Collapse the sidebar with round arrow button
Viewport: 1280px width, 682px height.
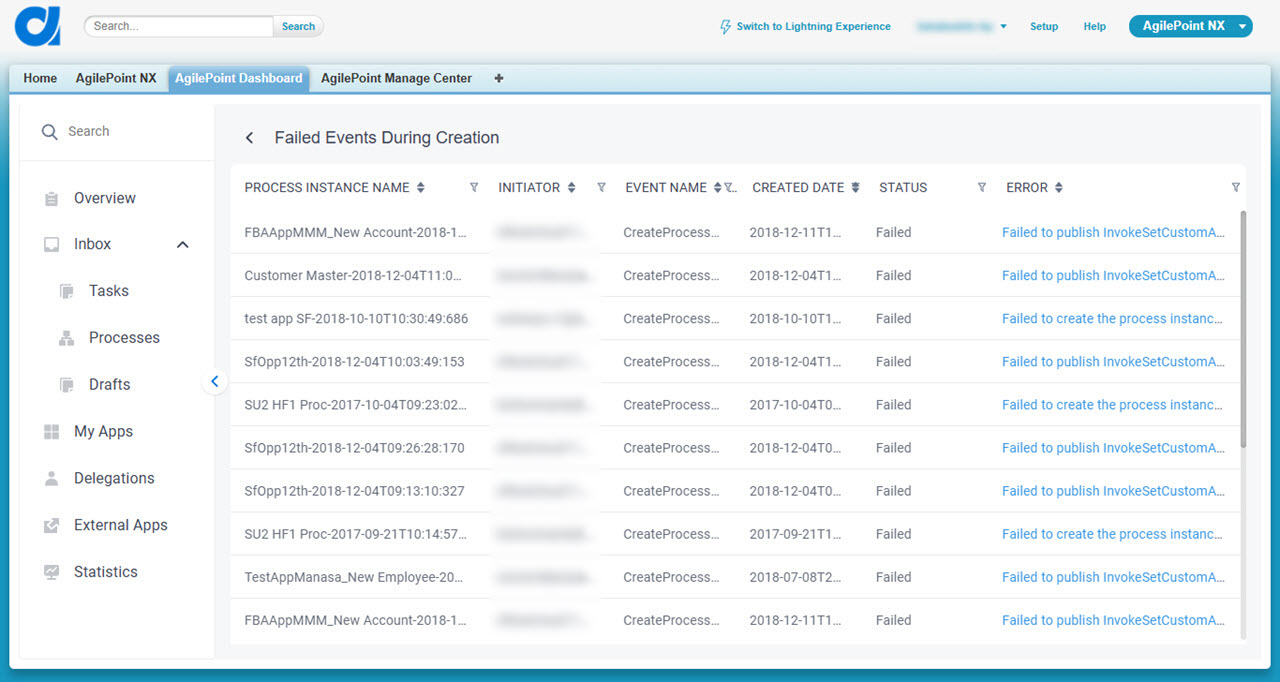point(214,381)
